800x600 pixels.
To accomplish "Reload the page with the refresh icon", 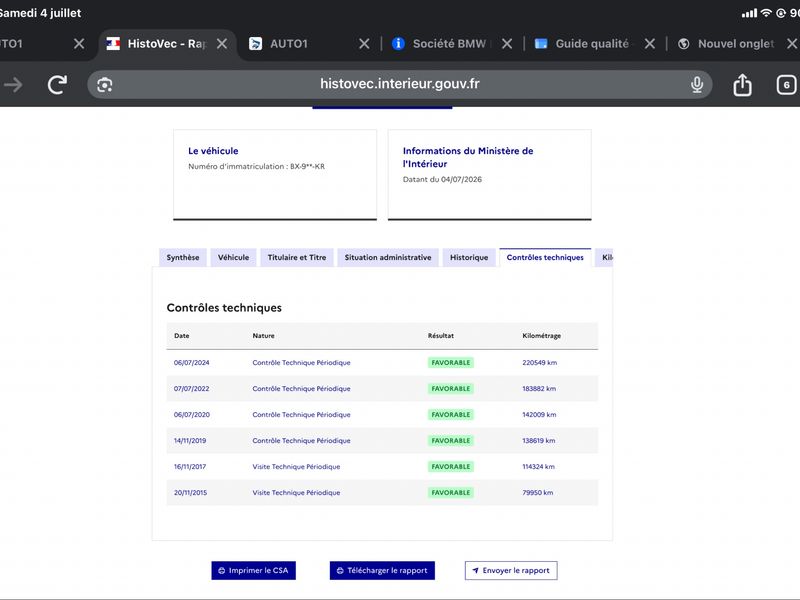I will [57, 85].
